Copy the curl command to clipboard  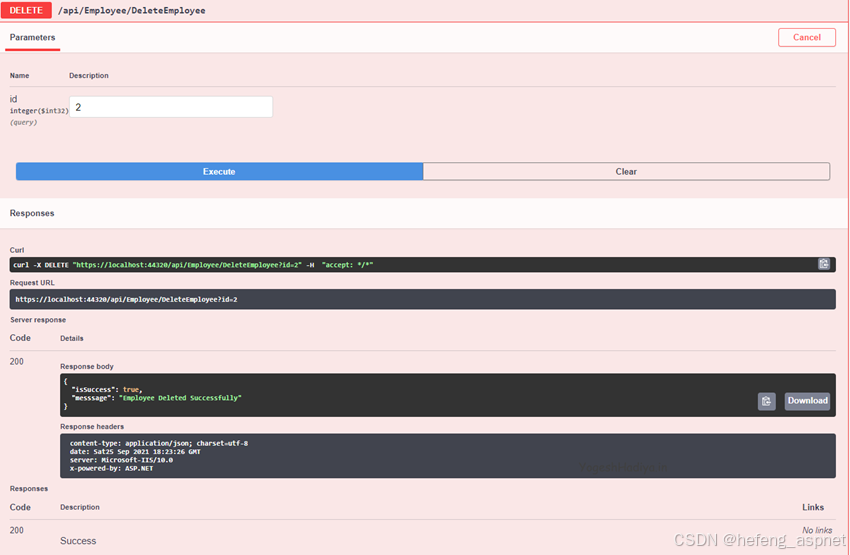click(823, 264)
